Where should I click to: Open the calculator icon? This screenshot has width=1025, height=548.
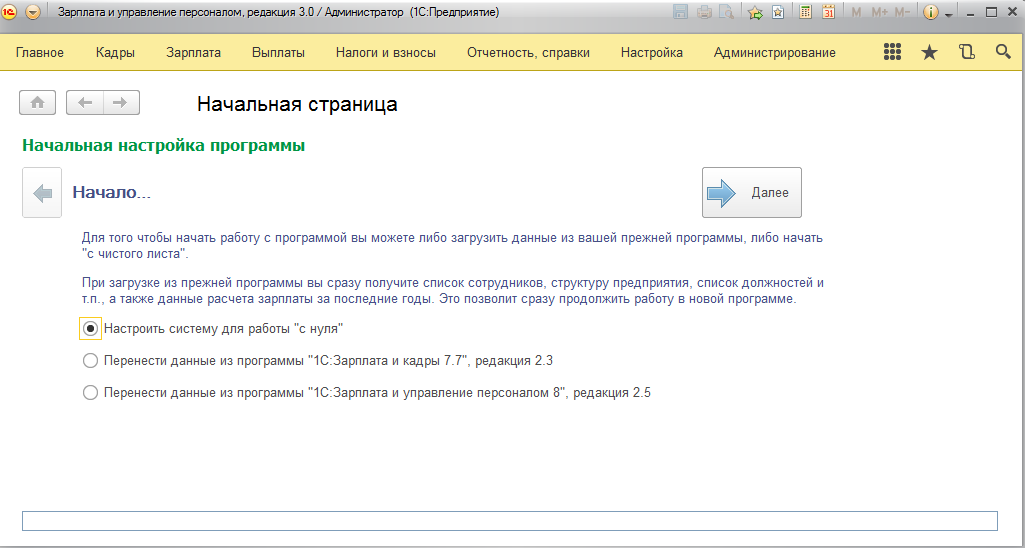pyautogui.click(x=806, y=12)
